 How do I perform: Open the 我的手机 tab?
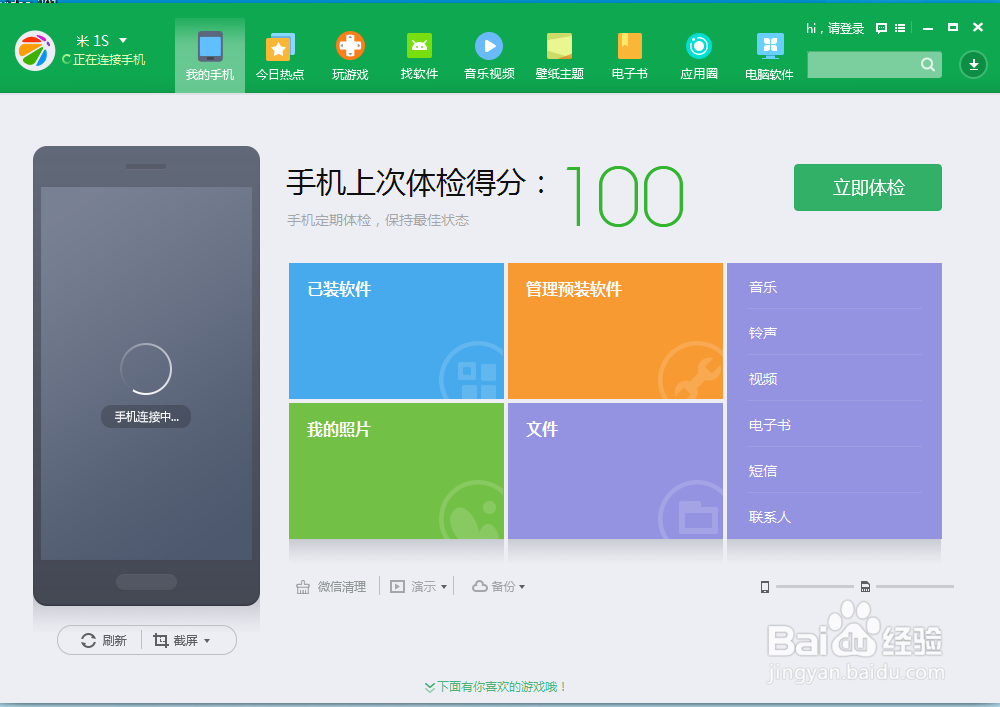tap(210, 55)
